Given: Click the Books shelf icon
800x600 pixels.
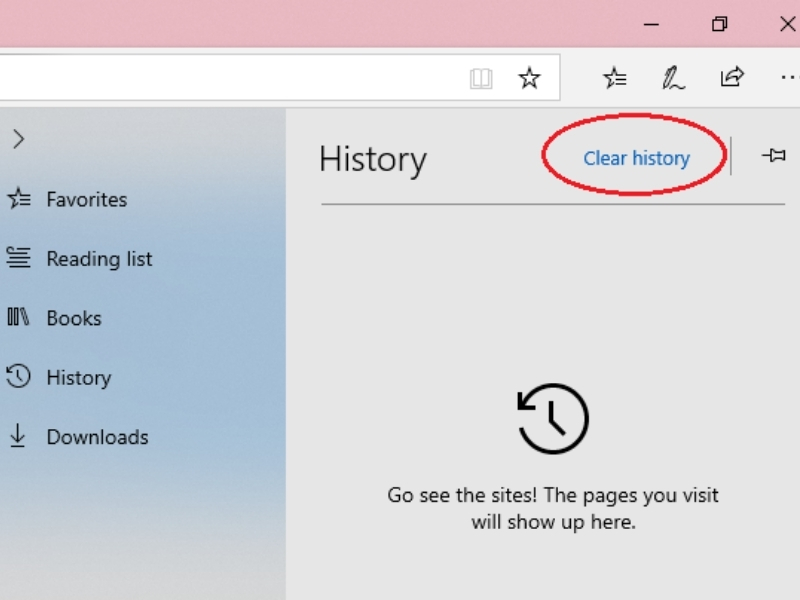Looking at the screenshot, I should (18, 317).
